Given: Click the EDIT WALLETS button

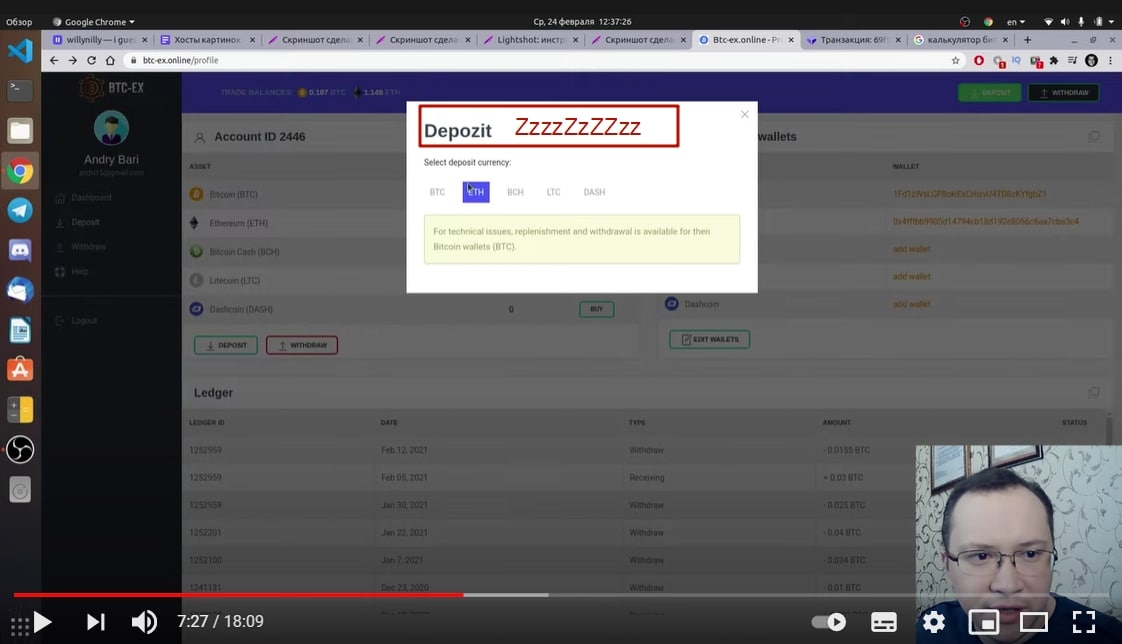Looking at the screenshot, I should point(710,339).
